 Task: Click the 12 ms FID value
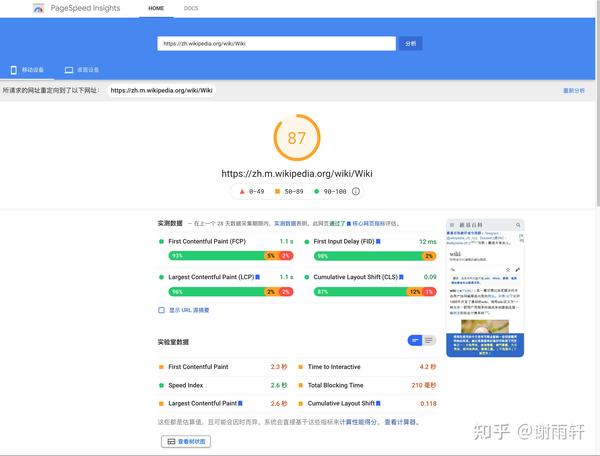point(428,241)
